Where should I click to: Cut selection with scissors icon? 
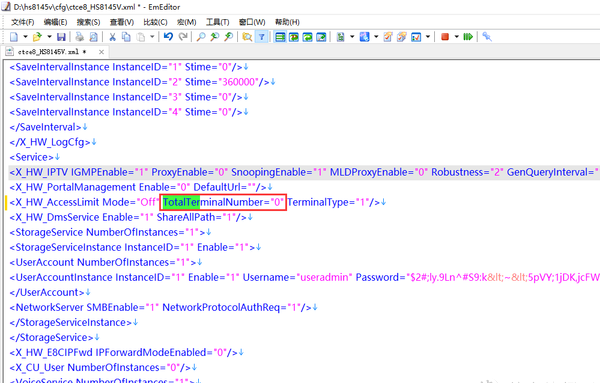coord(112,37)
